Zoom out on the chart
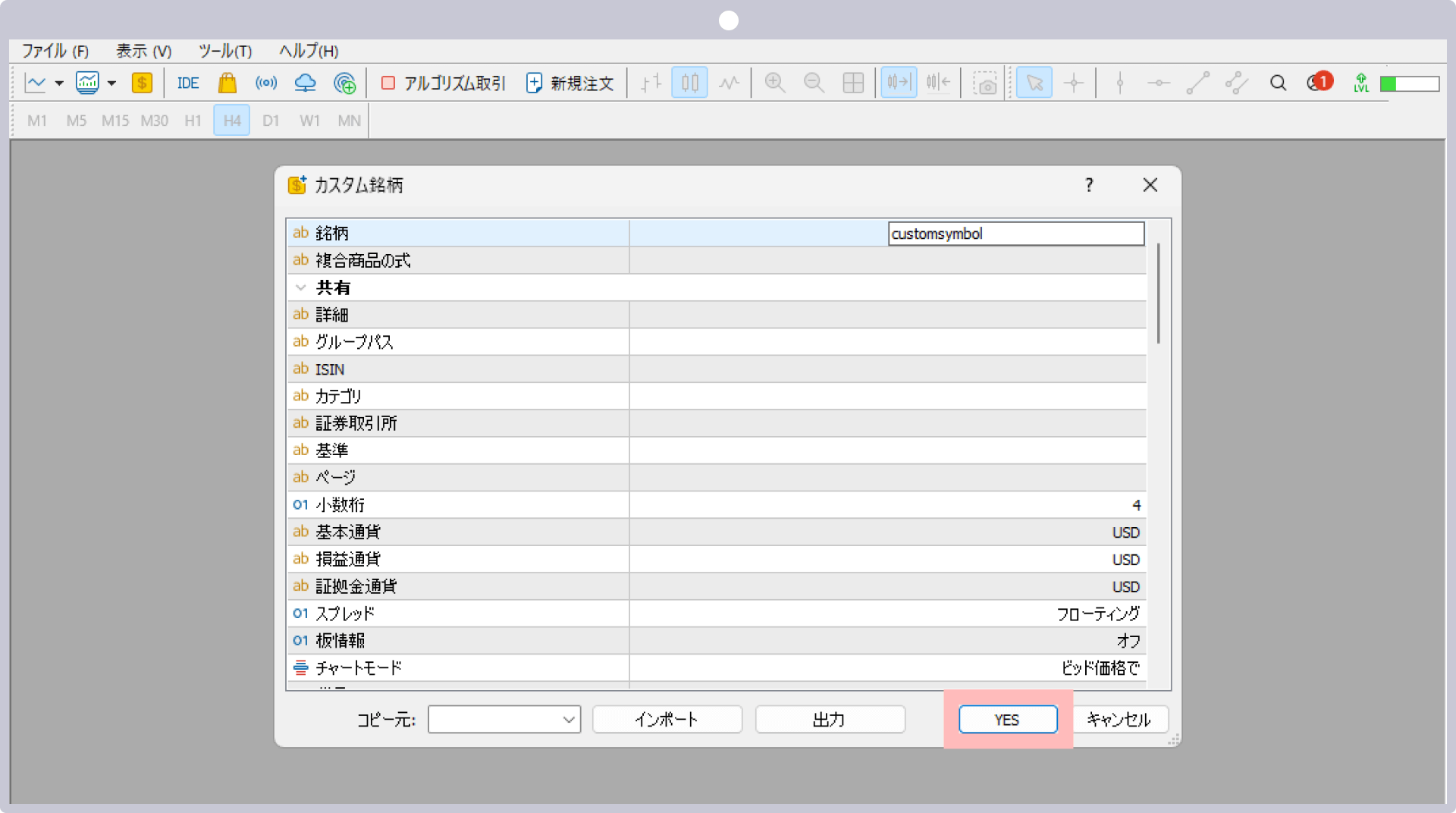The image size is (1456, 813). tap(814, 83)
